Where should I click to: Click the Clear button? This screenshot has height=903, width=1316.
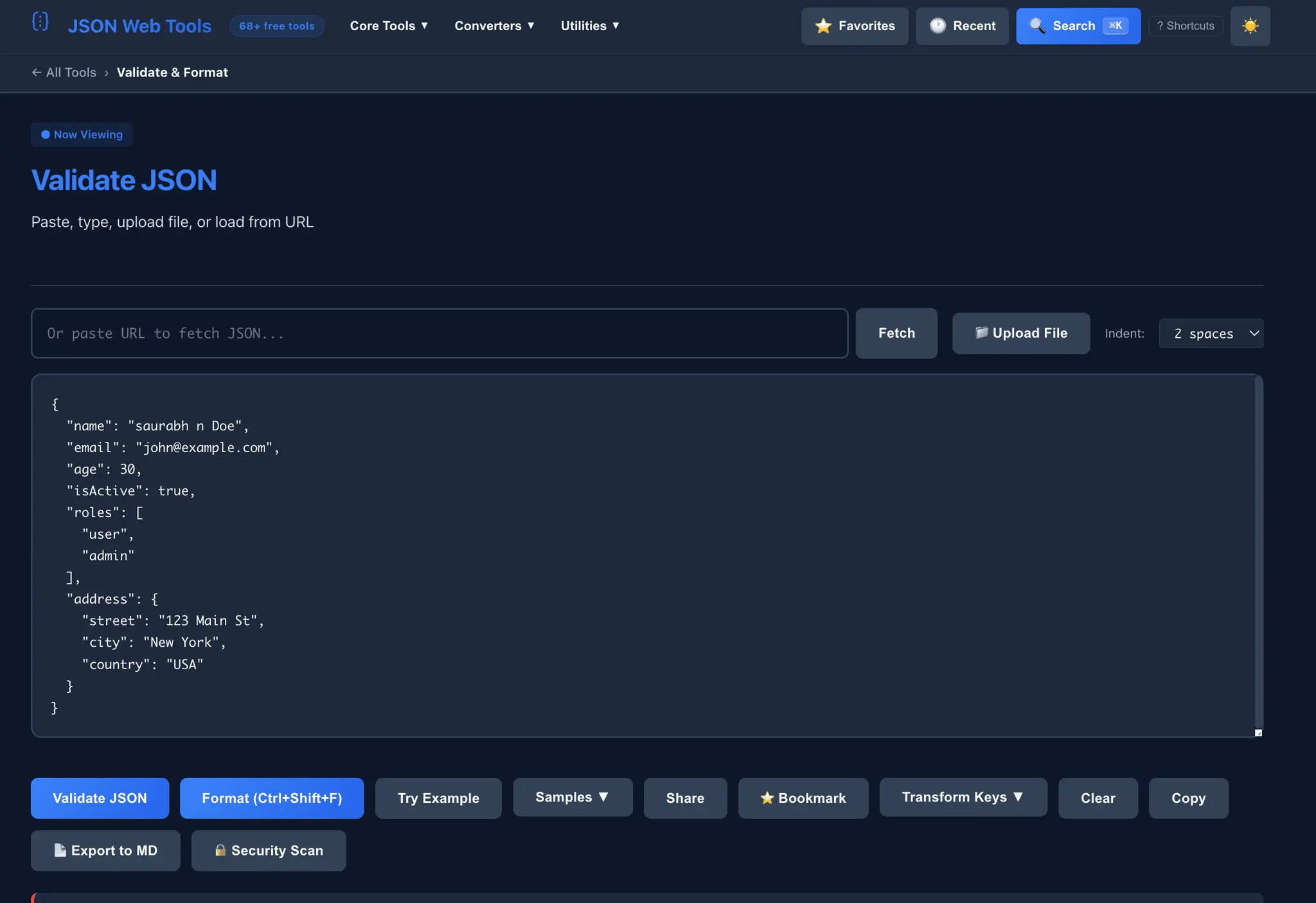click(1098, 798)
